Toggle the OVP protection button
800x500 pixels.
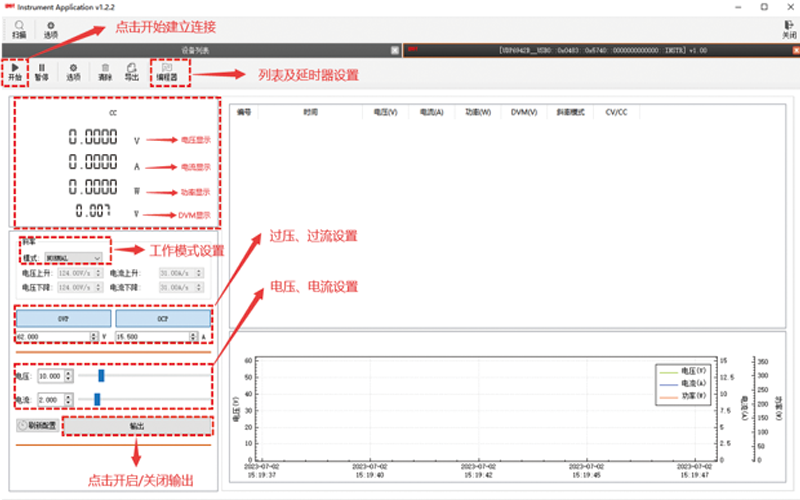pyautogui.click(x=62, y=318)
